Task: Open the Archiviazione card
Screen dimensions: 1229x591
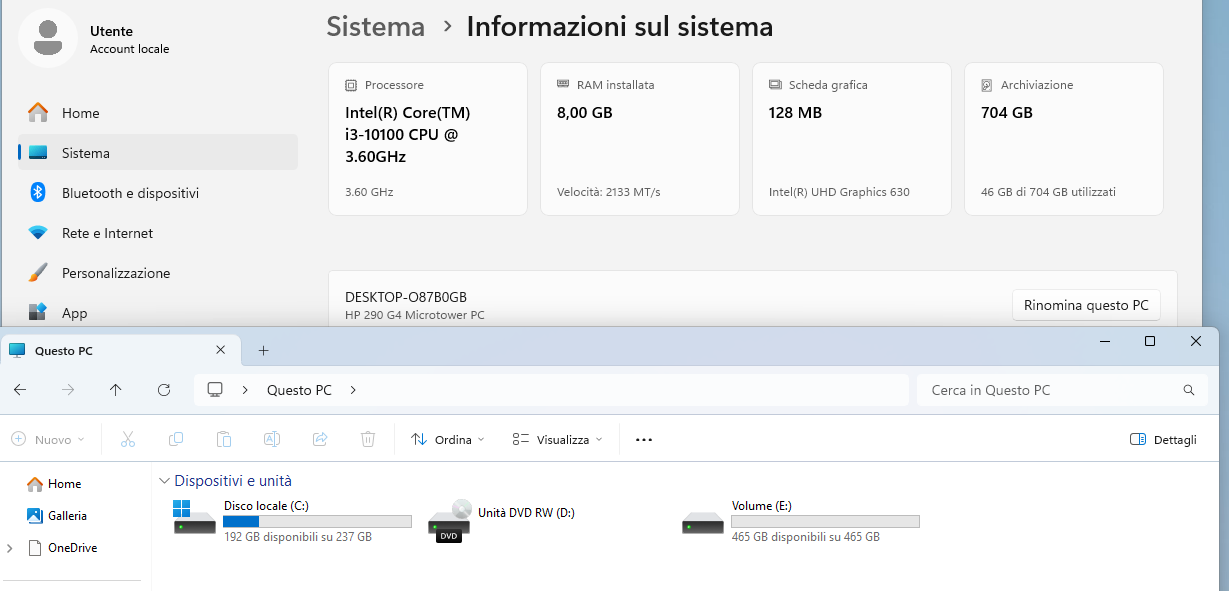Action: click(1064, 139)
